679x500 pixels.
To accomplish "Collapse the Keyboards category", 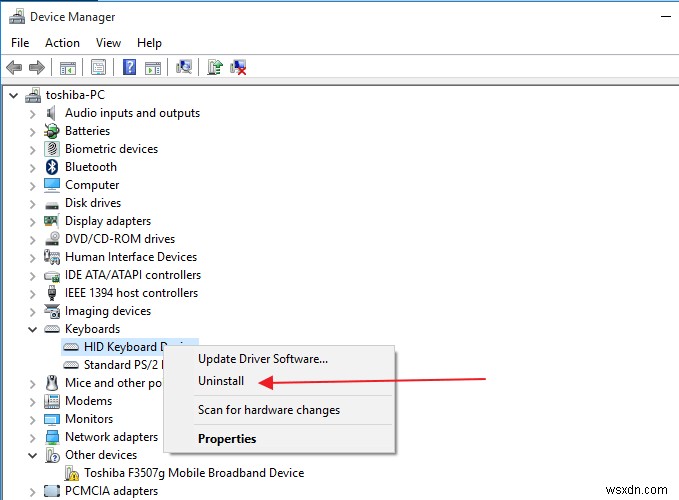I will pos(32,329).
